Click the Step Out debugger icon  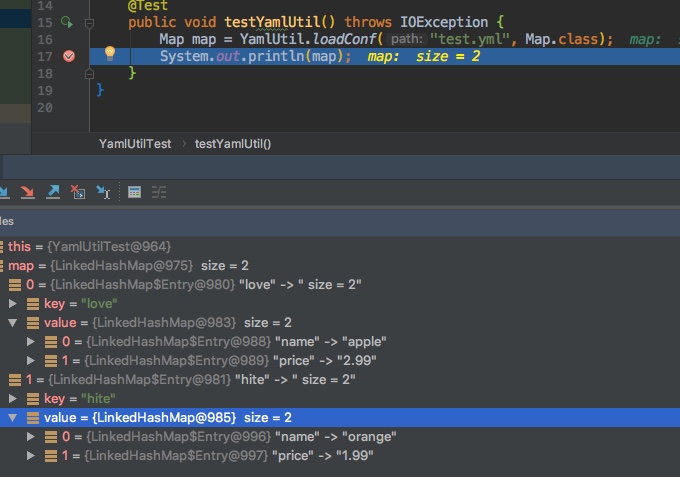(53, 192)
